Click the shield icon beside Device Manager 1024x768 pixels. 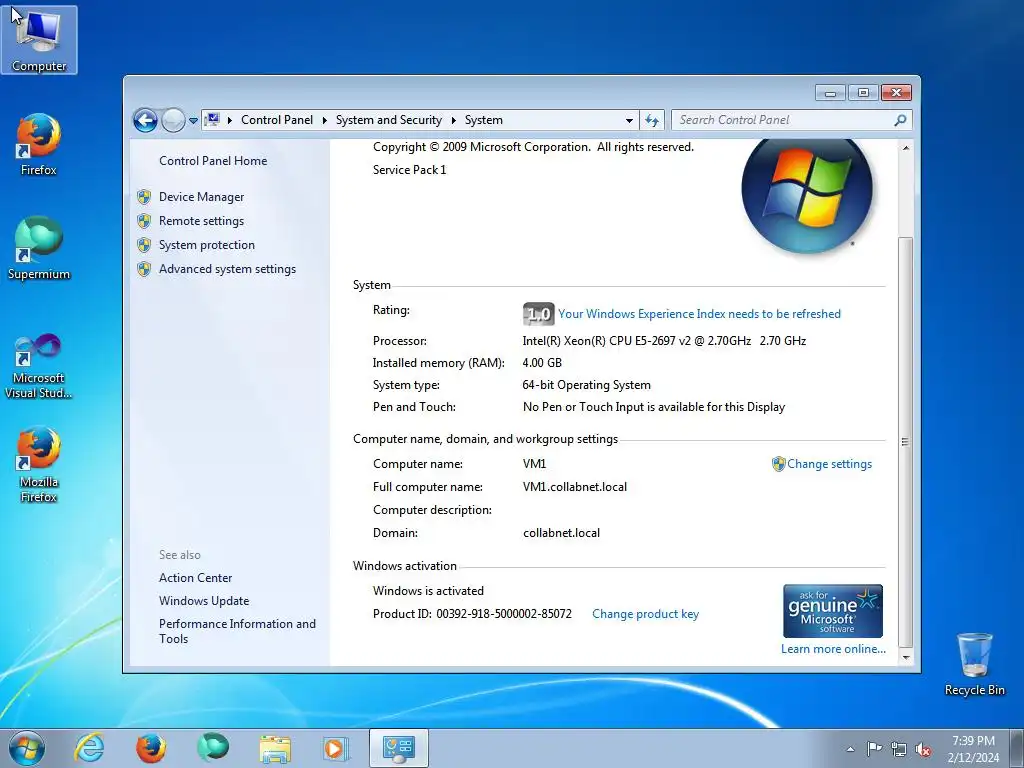144,197
